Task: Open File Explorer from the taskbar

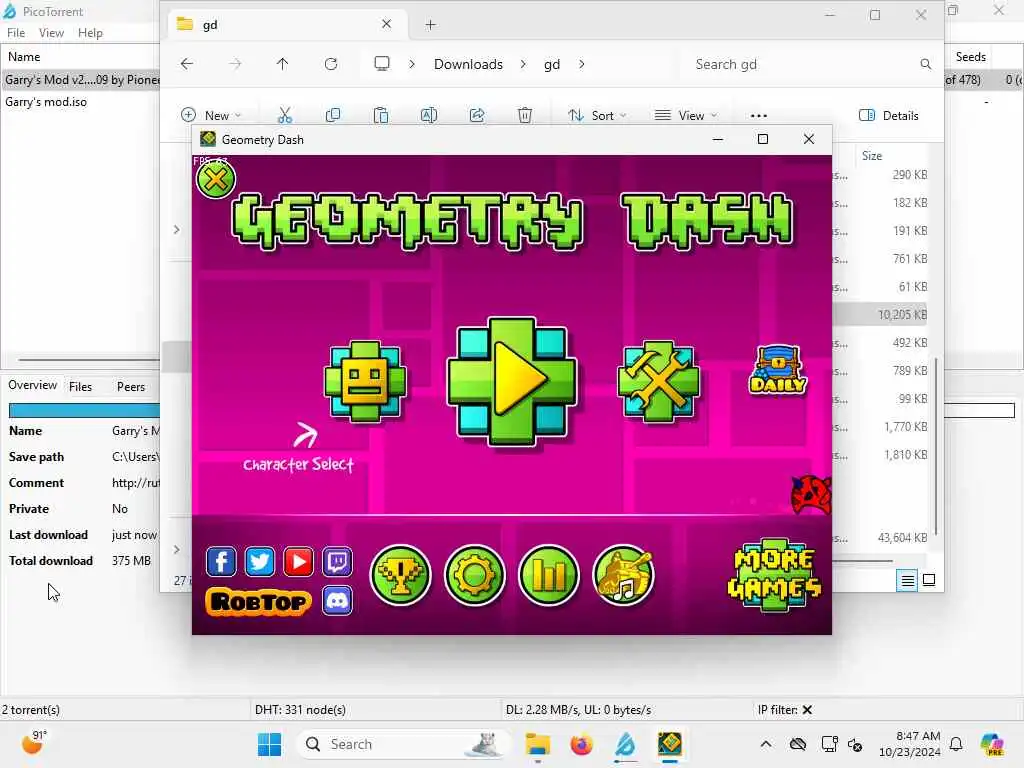Action: 537,744
